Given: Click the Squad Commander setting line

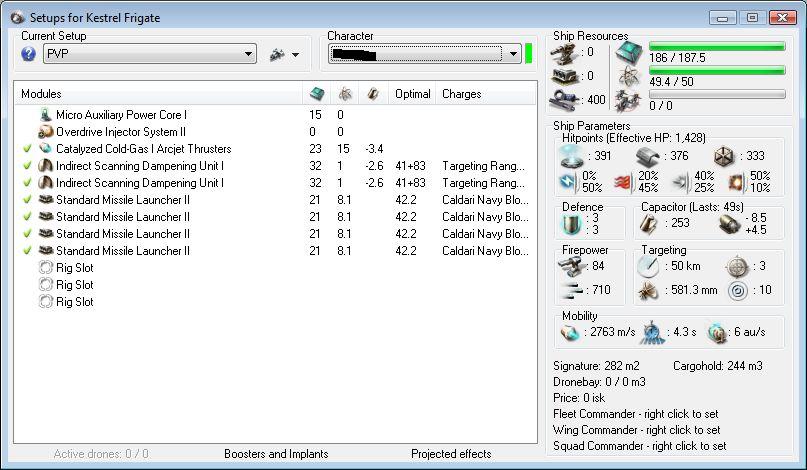Looking at the screenshot, I should [639, 446].
